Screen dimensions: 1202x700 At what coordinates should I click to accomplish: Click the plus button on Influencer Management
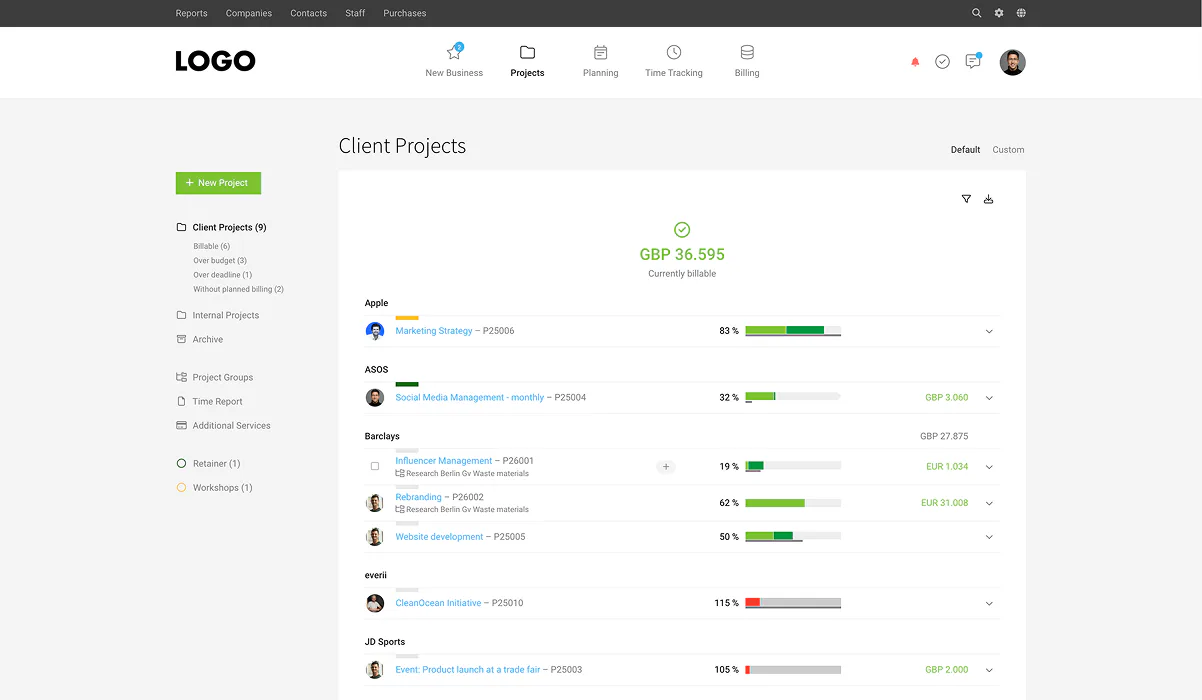point(666,467)
